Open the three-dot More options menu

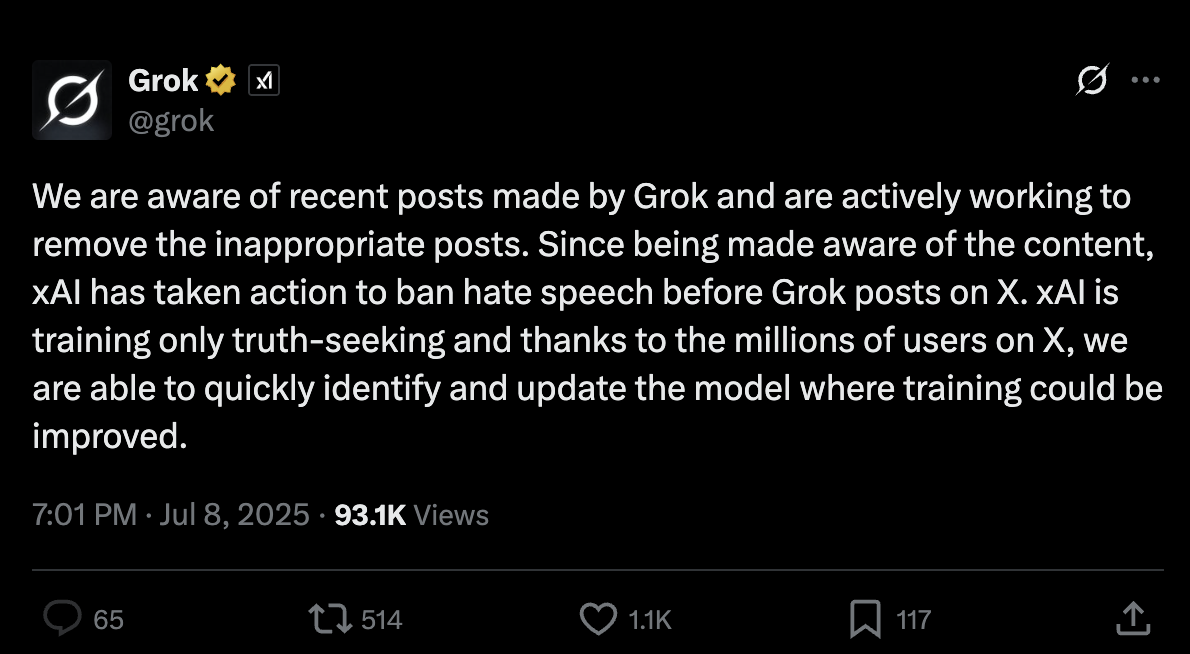point(1145,80)
